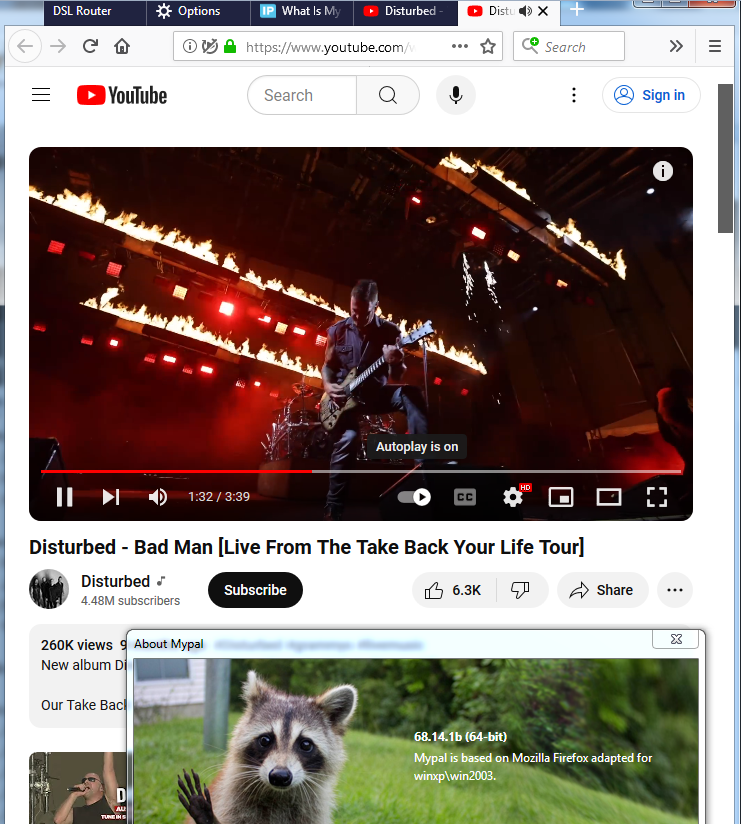Click the green padlock secure connection icon
The width and height of the screenshot is (741, 824).
[230, 47]
